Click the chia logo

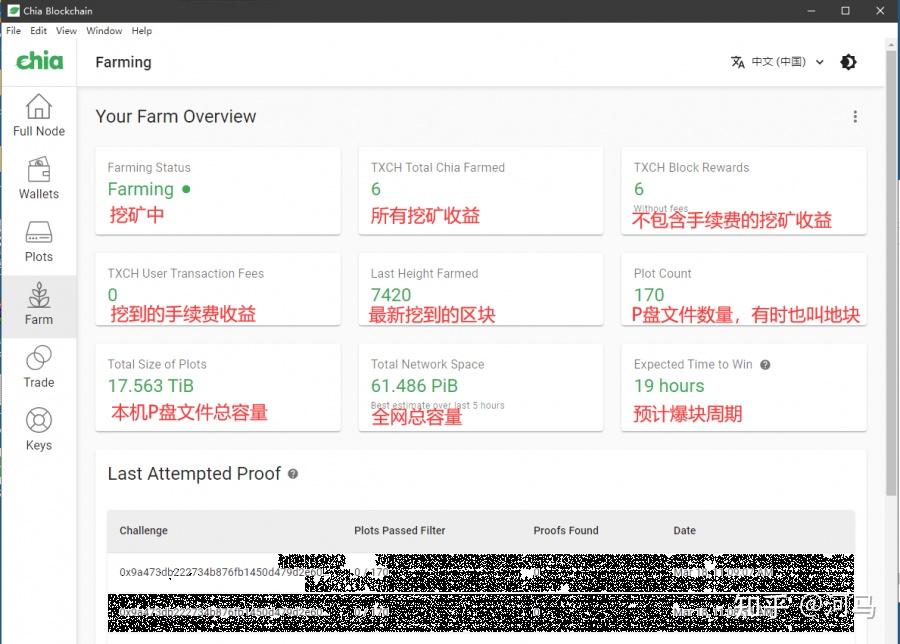[x=39, y=61]
